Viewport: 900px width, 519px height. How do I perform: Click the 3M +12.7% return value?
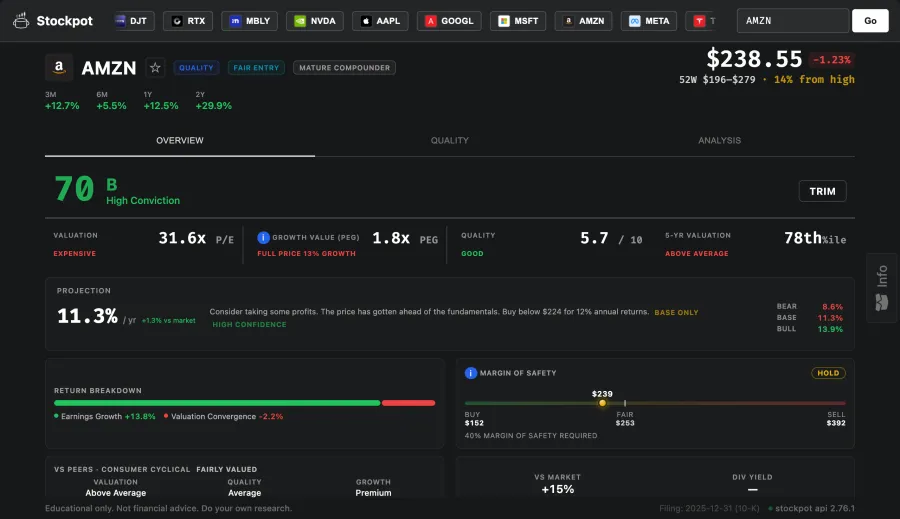[x=62, y=106]
